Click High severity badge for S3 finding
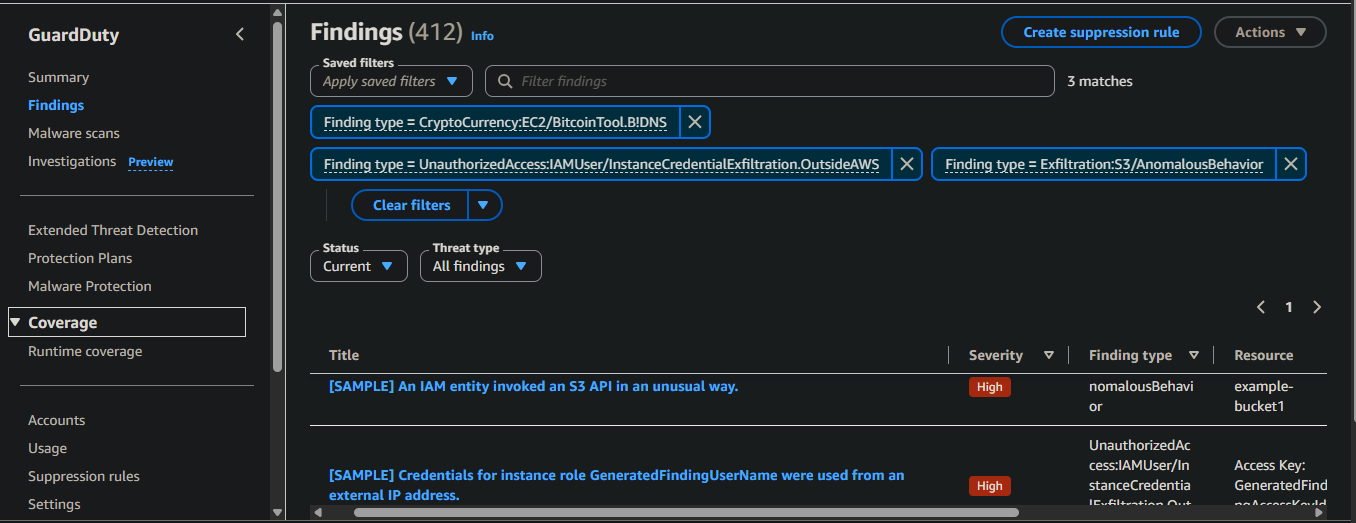The height and width of the screenshot is (523, 1356). point(990,387)
